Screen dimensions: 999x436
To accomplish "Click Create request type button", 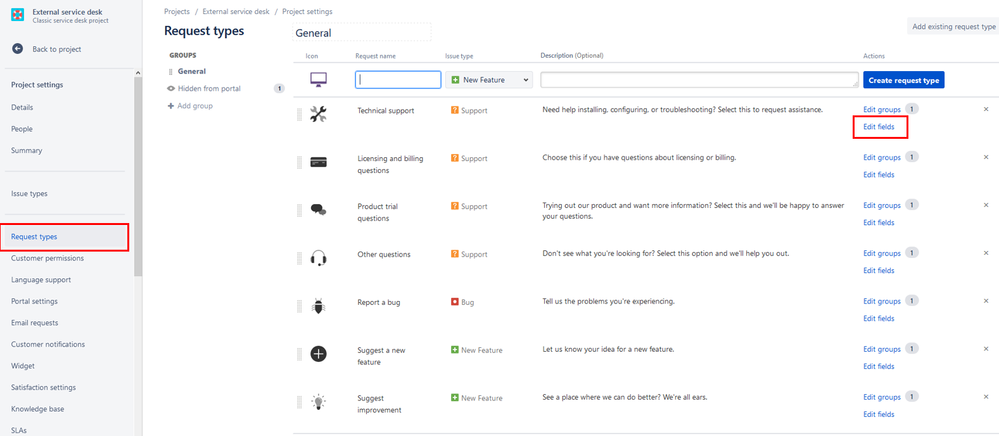I will coord(904,80).
